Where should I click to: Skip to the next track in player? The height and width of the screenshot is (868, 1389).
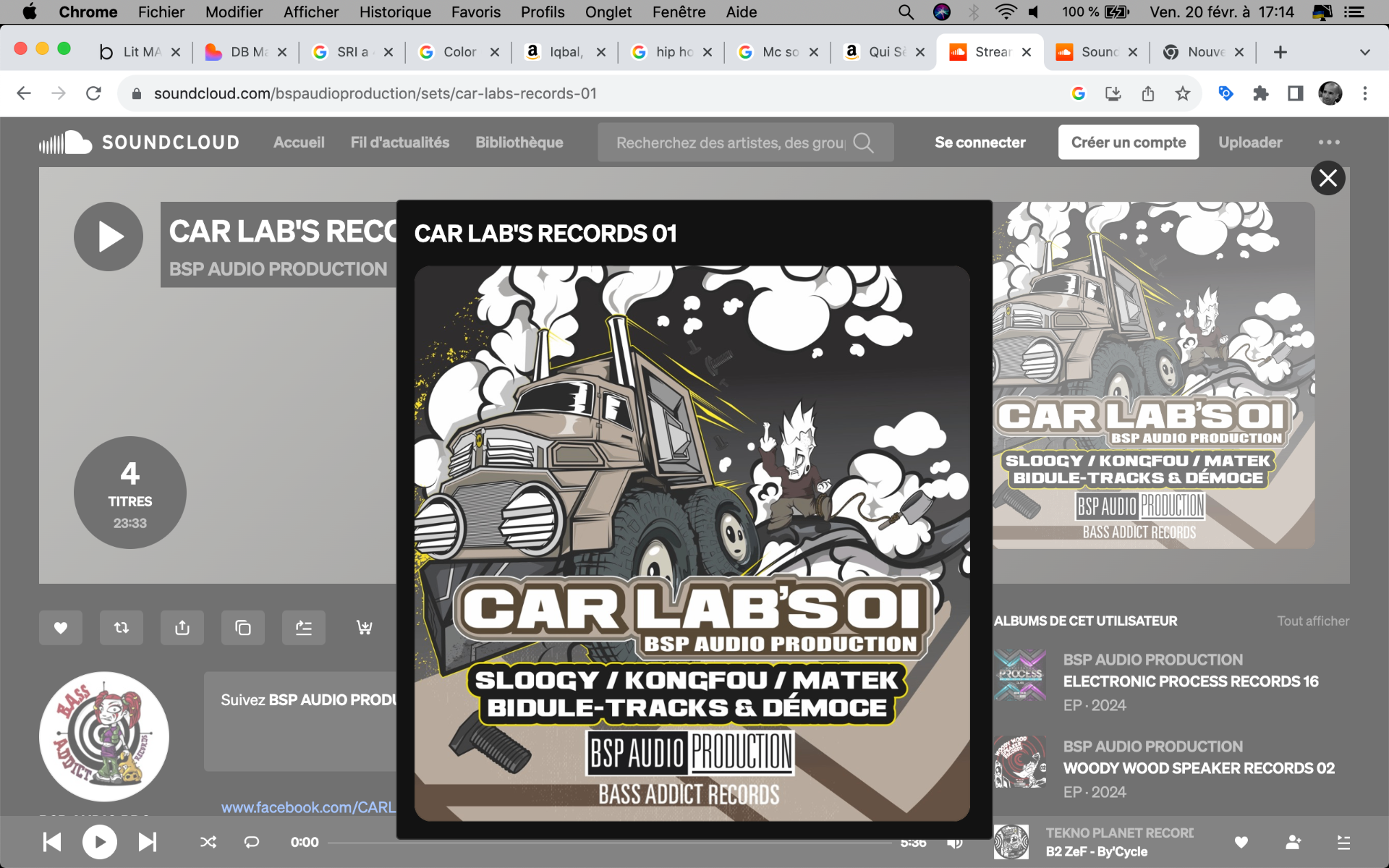pos(148,842)
